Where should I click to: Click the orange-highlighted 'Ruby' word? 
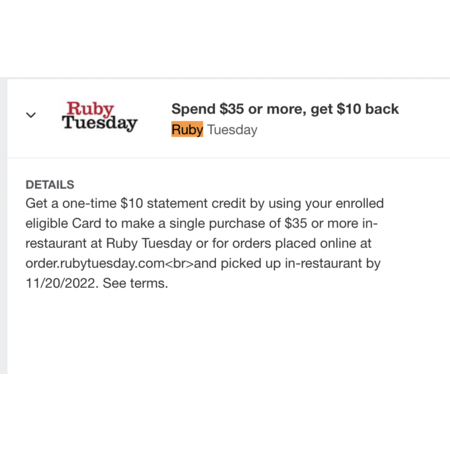[187, 129]
